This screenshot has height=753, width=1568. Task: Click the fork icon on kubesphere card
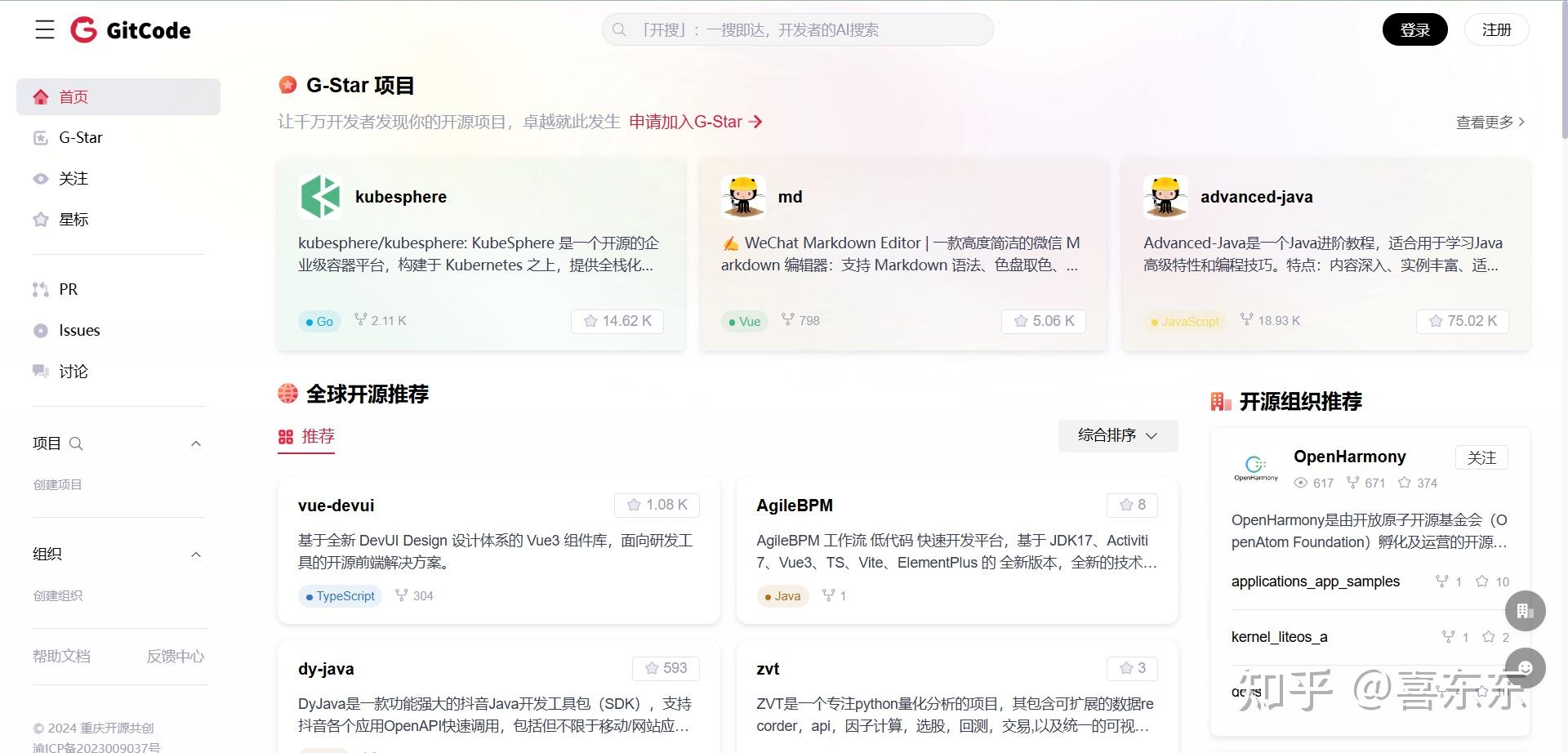pos(360,320)
